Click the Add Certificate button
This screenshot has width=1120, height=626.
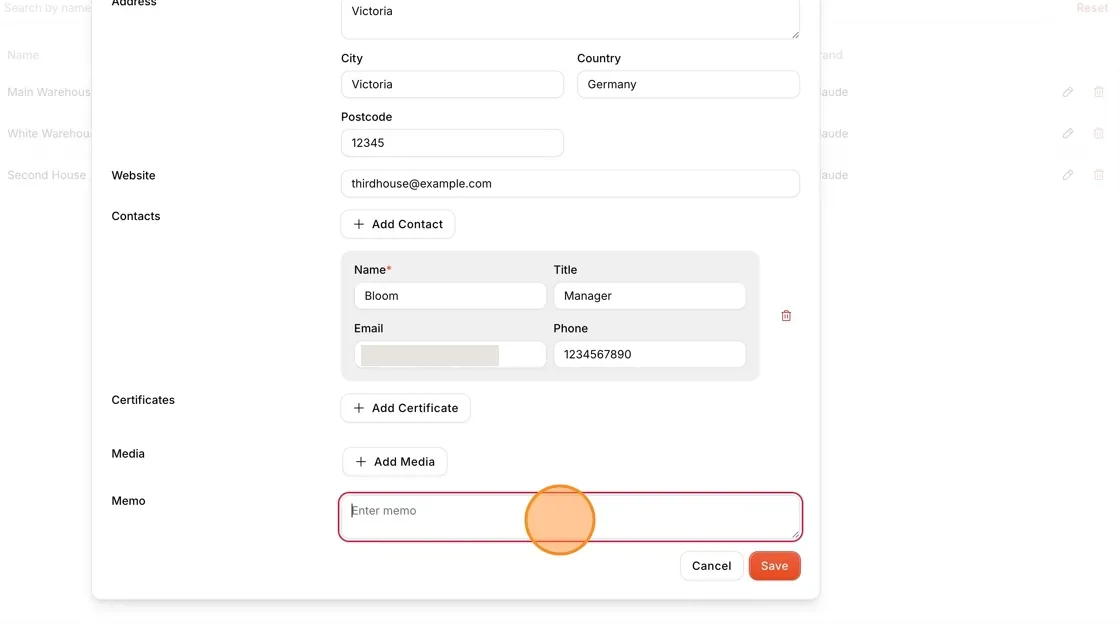point(406,408)
